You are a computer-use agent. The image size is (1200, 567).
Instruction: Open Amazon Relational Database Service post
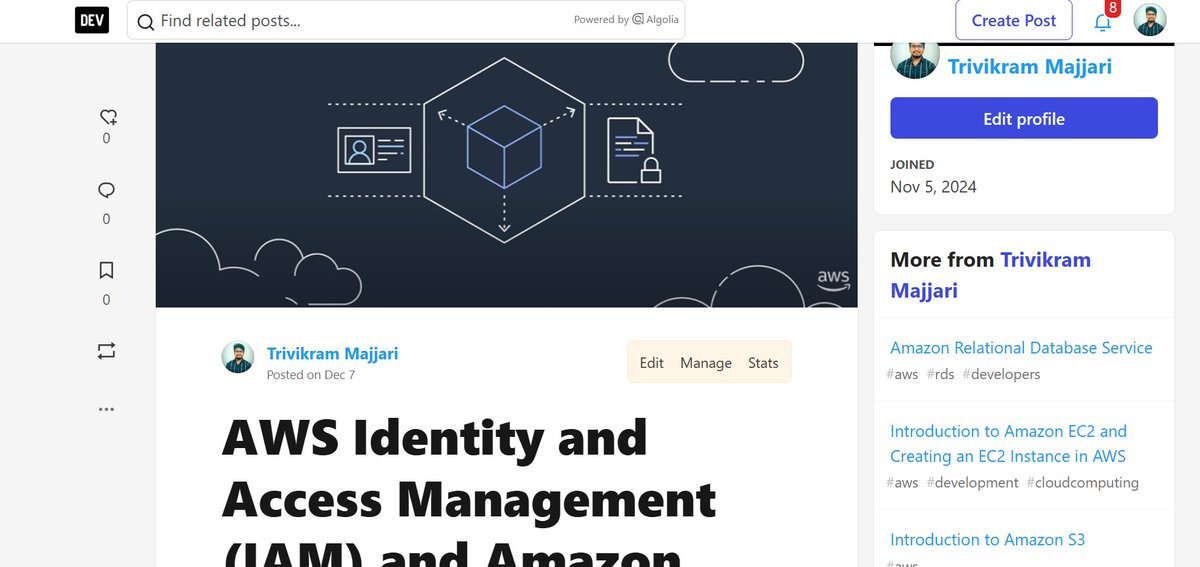[1021, 348]
